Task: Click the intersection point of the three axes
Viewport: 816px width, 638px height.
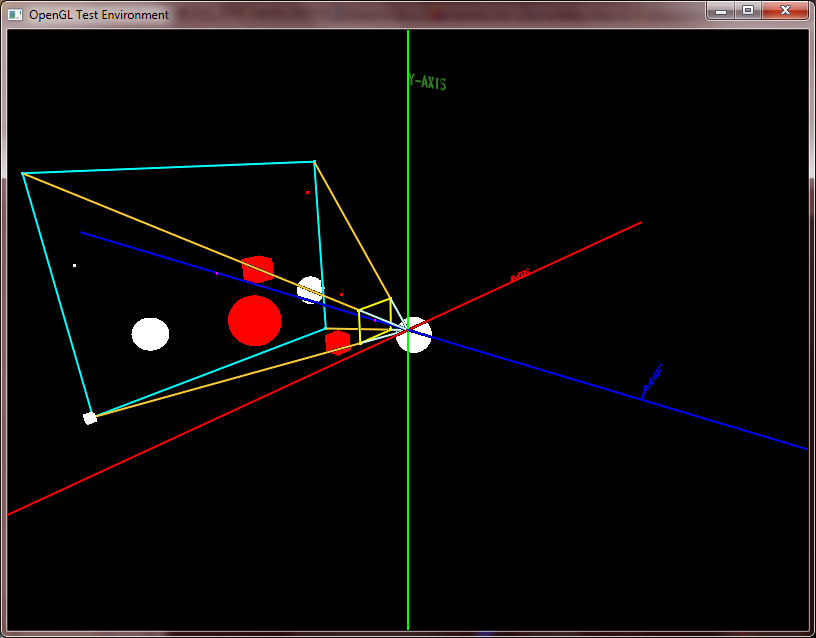Action: [x=409, y=330]
